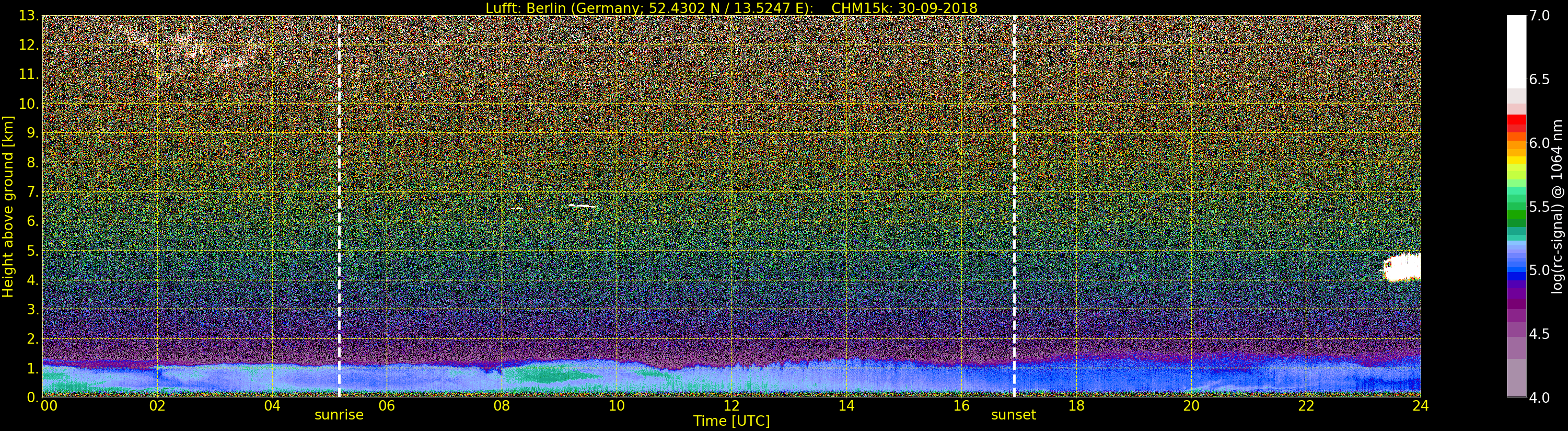Click the time axis tick '10'
Viewport: 1568px width, 431px height.
coord(617,405)
